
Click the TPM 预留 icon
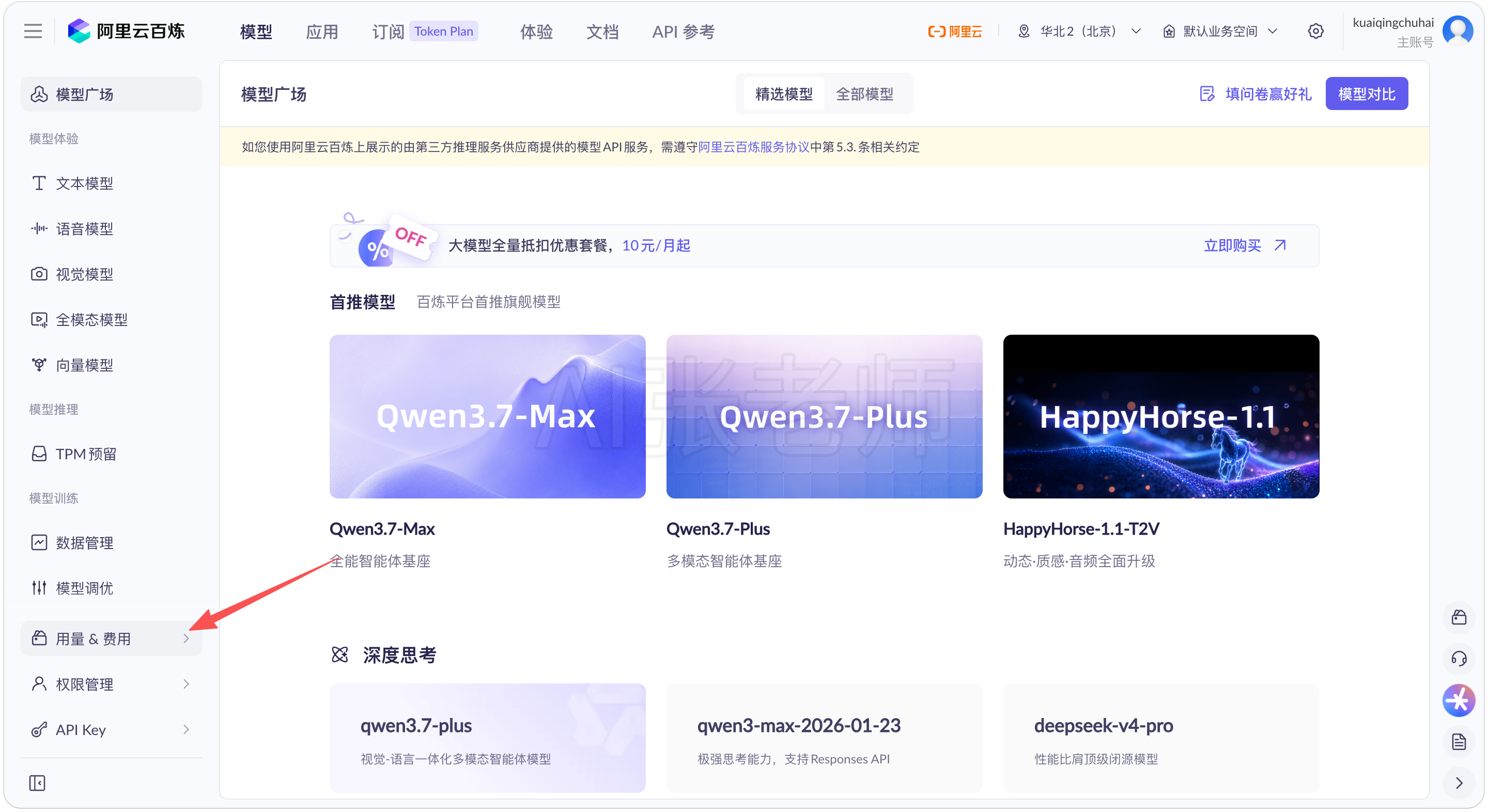pos(39,454)
